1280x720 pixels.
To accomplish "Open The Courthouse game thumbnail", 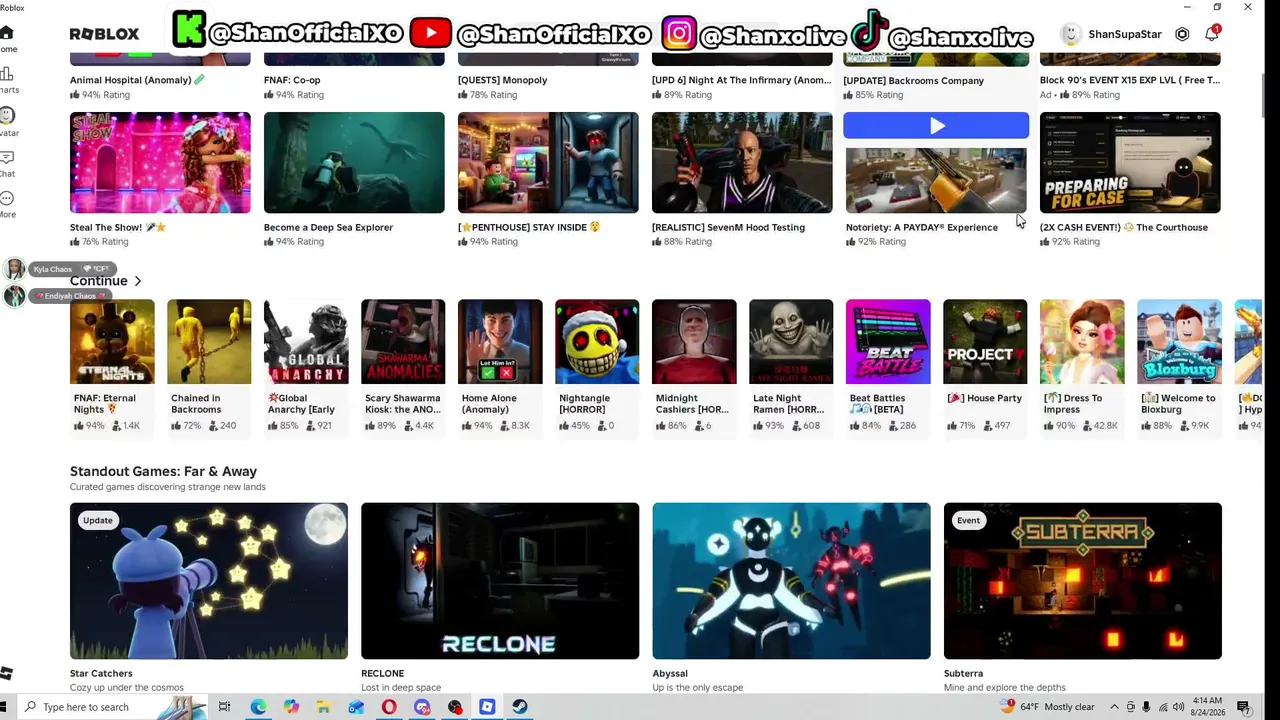I will click(x=1130, y=163).
